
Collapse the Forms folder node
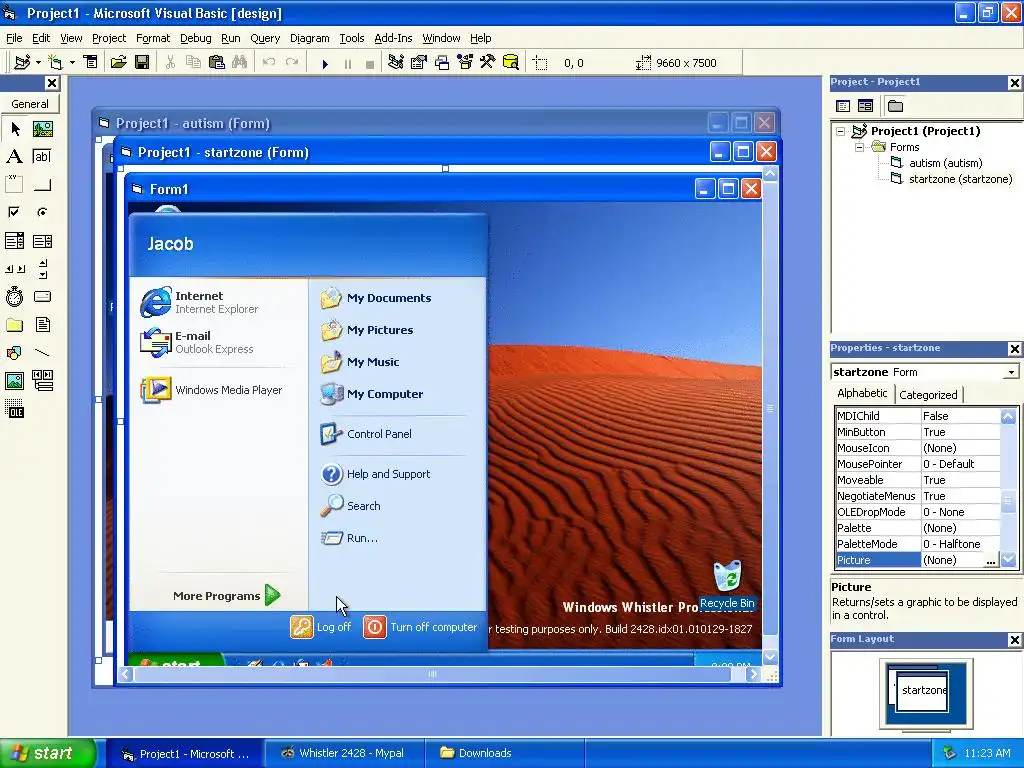pos(859,147)
